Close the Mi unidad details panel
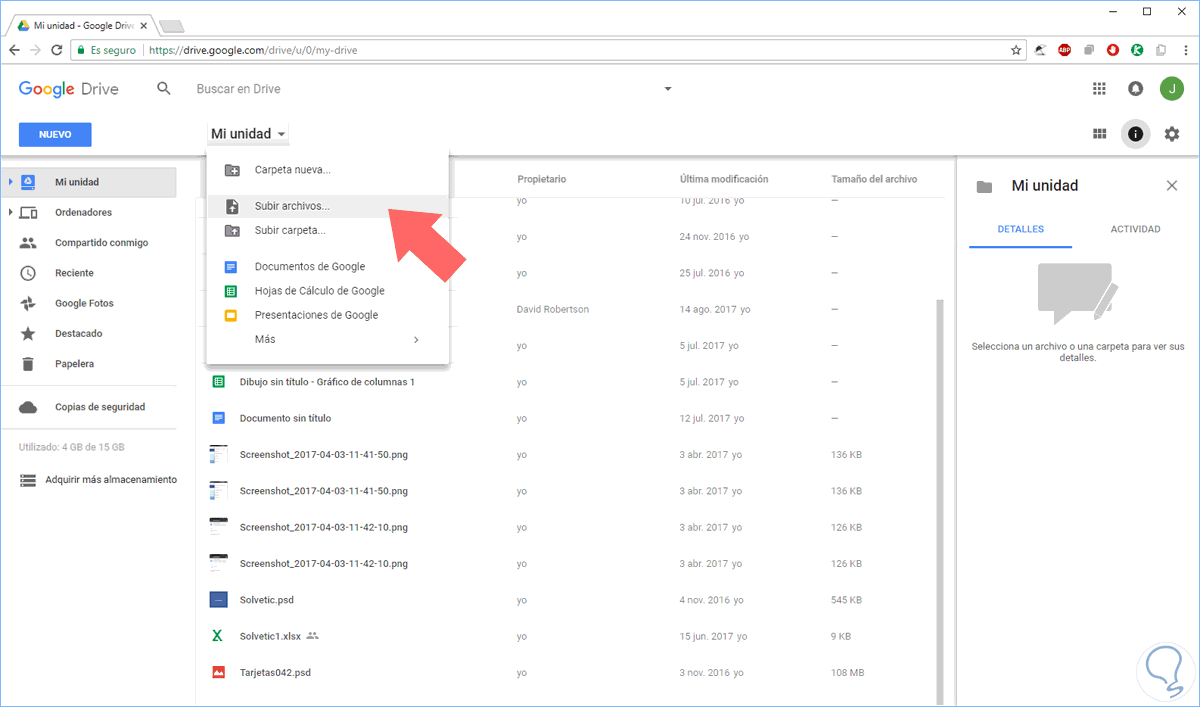The width and height of the screenshot is (1200, 707). (1172, 185)
